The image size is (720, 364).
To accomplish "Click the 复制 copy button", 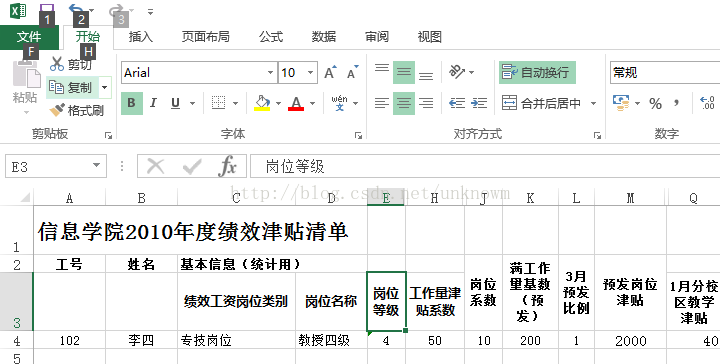I will click(72, 87).
